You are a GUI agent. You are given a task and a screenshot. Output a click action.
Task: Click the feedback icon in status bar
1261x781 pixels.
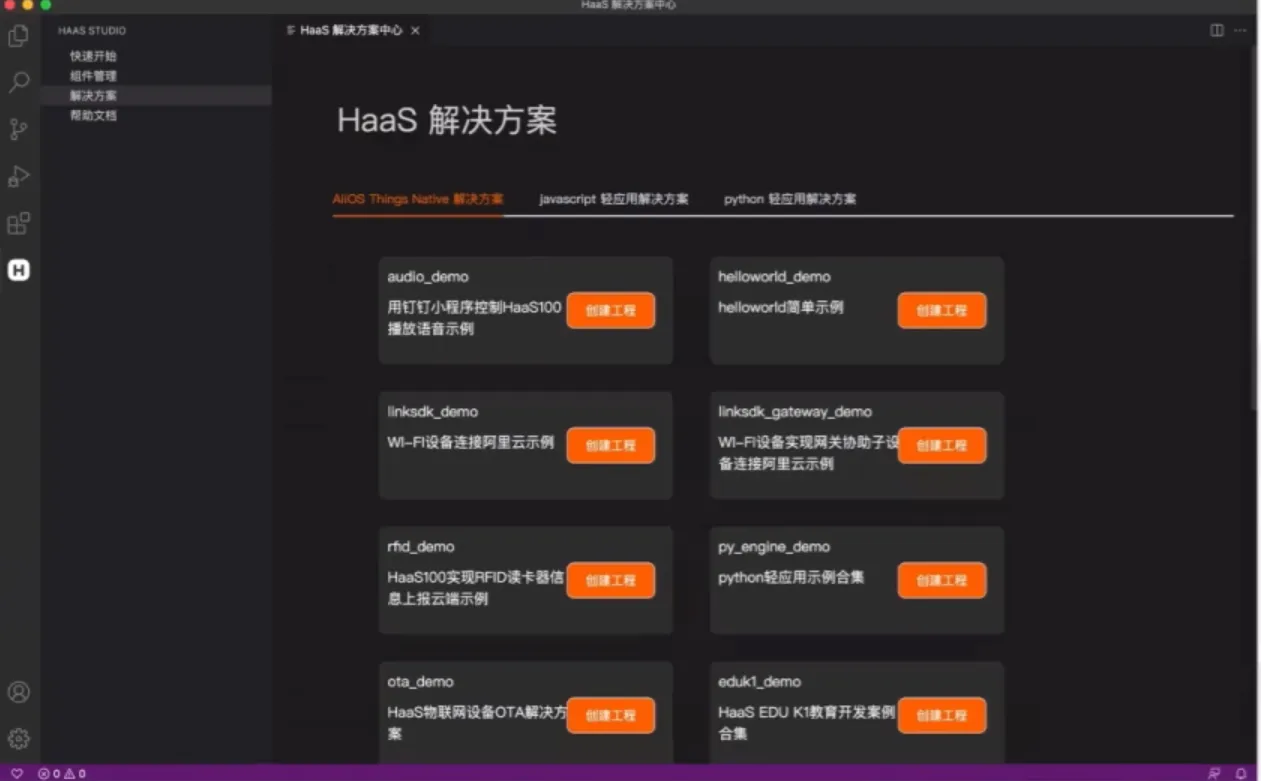tap(1214, 773)
